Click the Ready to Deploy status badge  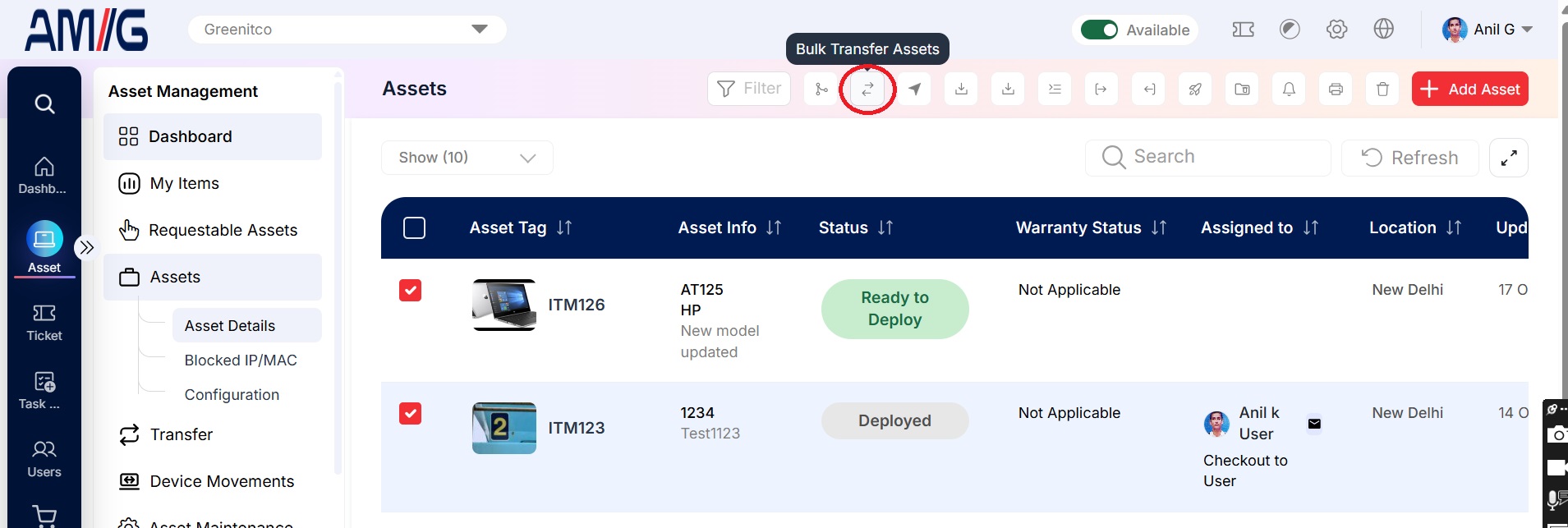894,309
